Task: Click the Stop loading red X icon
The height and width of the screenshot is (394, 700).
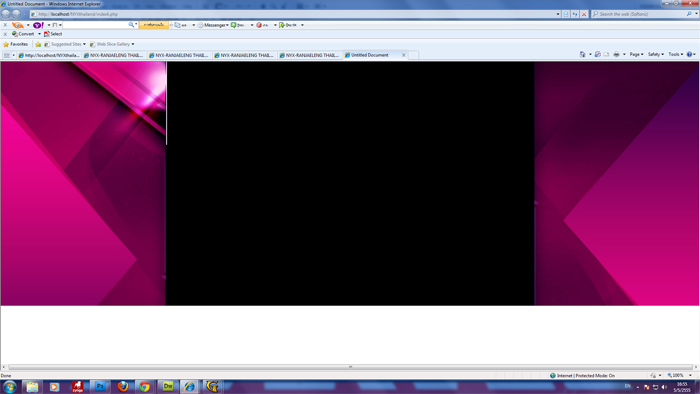Action: pos(584,14)
